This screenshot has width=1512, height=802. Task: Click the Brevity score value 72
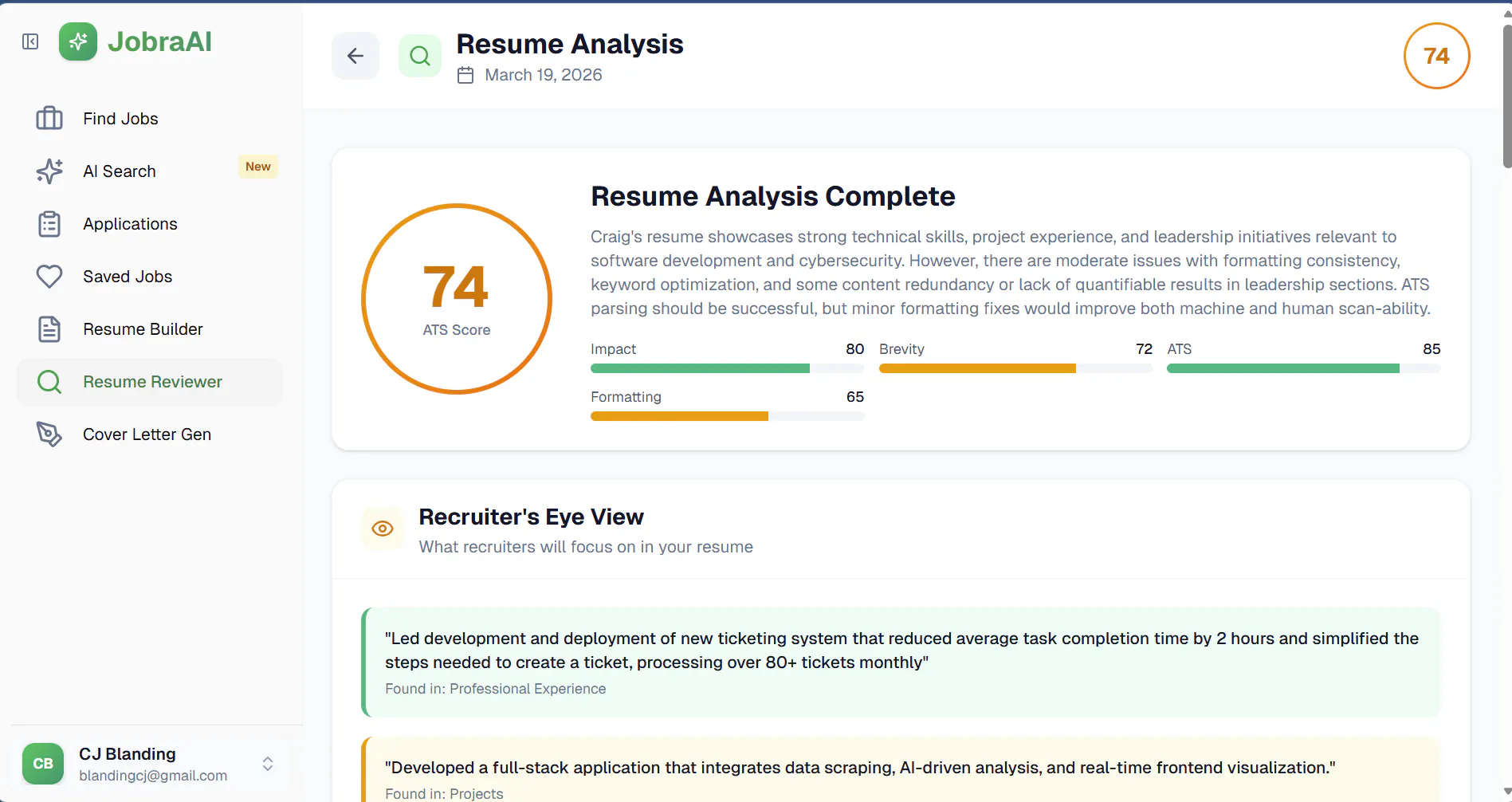tap(1144, 349)
